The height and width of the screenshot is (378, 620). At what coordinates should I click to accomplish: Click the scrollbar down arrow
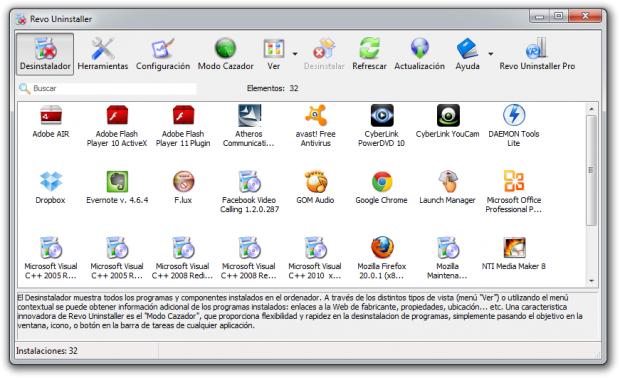(x=592, y=281)
